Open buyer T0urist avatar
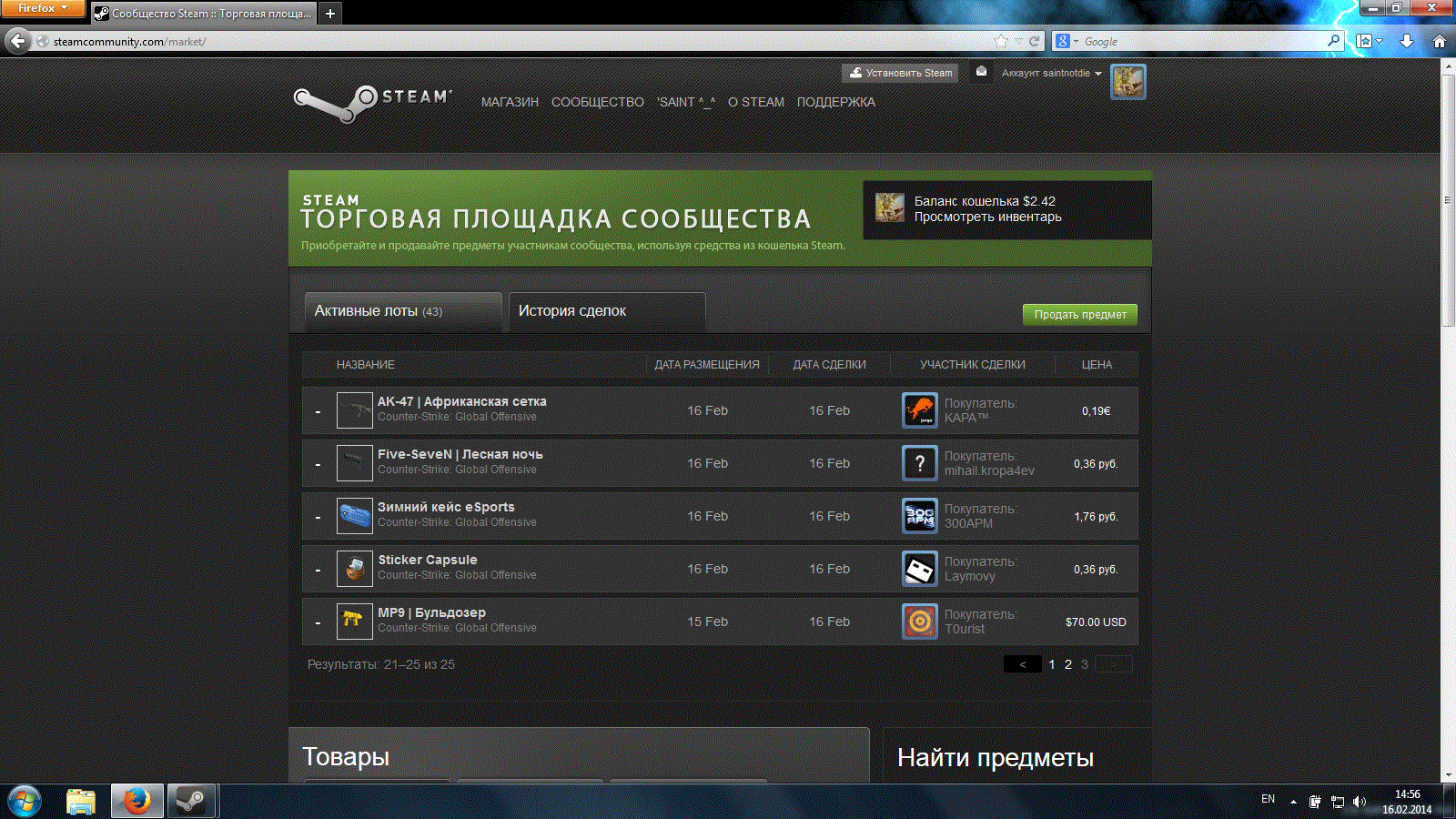Image resolution: width=1456 pixels, height=819 pixels. tap(920, 622)
